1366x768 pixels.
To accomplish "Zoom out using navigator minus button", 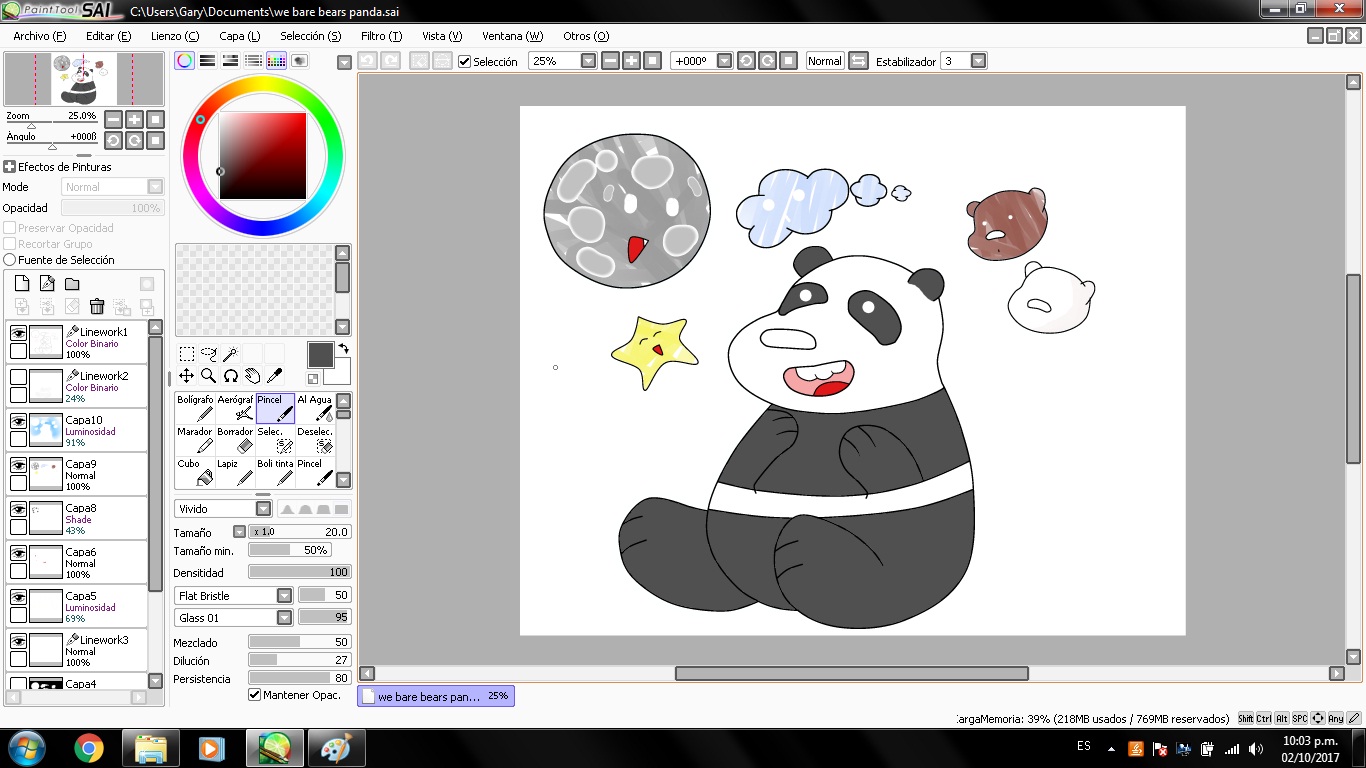I will click(x=113, y=119).
